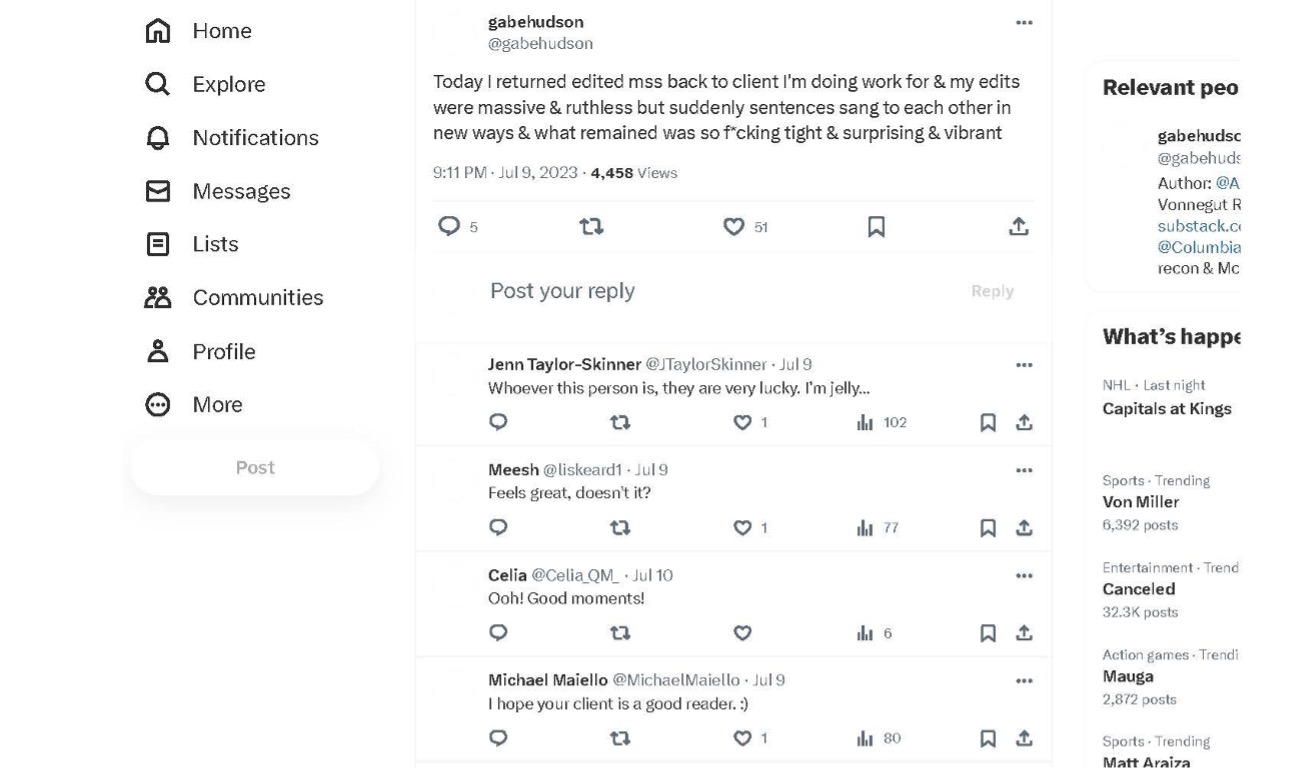This screenshot has height=772, width=1305.
Task: Open more options on Jenn Taylor-Skinner's reply
Action: coord(1024,365)
